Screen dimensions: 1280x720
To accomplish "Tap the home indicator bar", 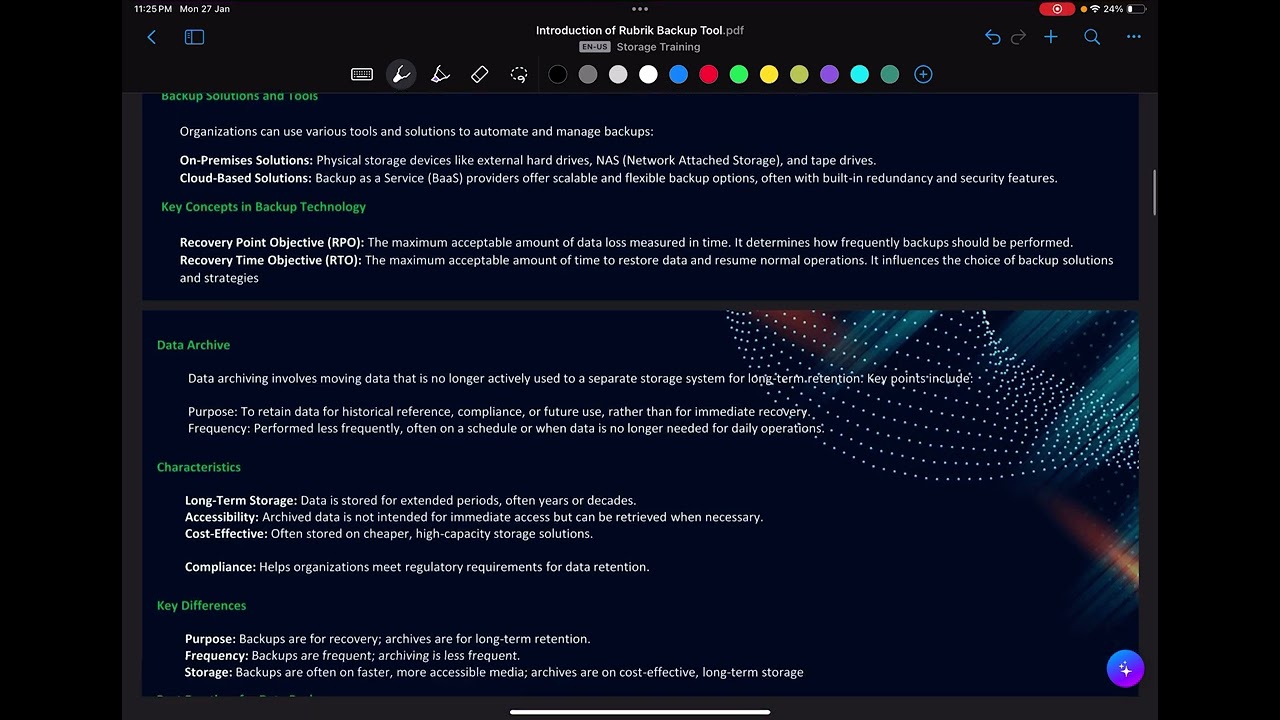I will click(640, 713).
